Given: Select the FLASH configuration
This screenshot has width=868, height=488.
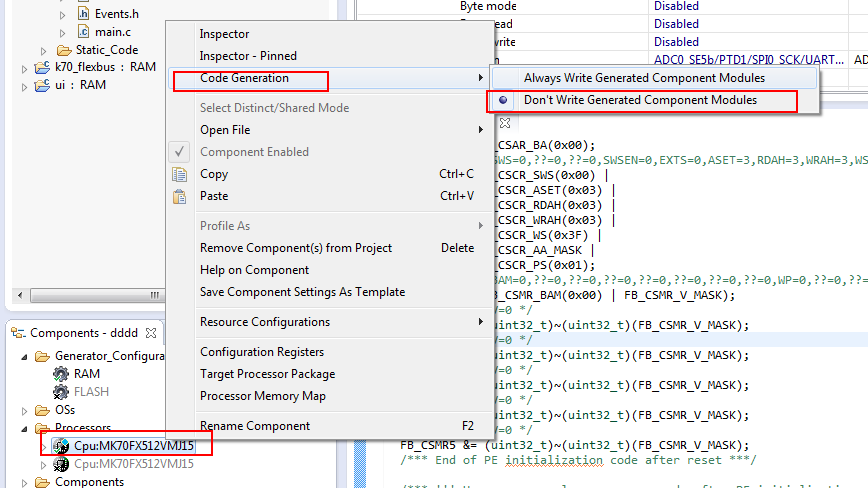Looking at the screenshot, I should (x=91, y=392).
